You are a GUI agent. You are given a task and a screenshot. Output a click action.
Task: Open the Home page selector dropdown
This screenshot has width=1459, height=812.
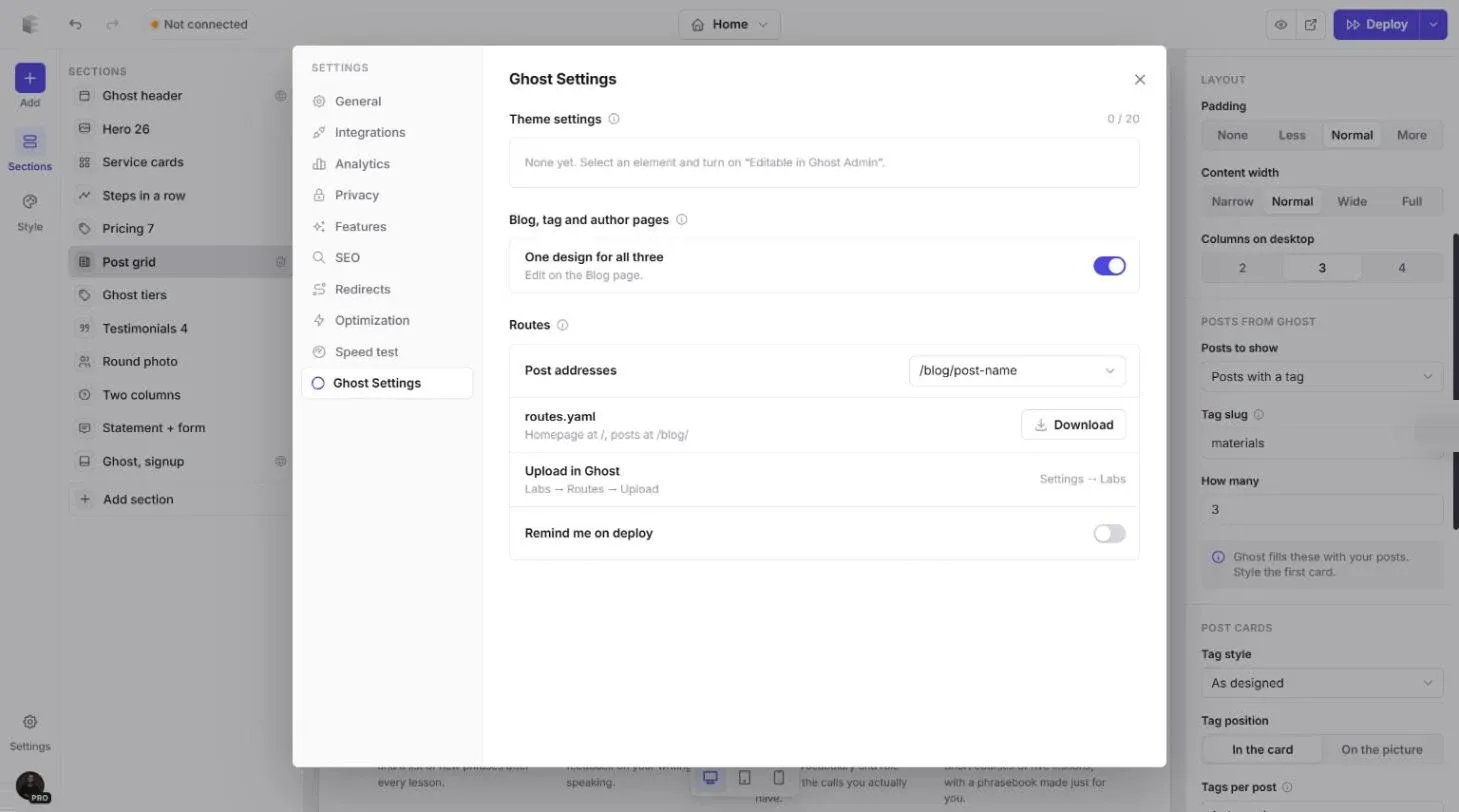(x=729, y=24)
